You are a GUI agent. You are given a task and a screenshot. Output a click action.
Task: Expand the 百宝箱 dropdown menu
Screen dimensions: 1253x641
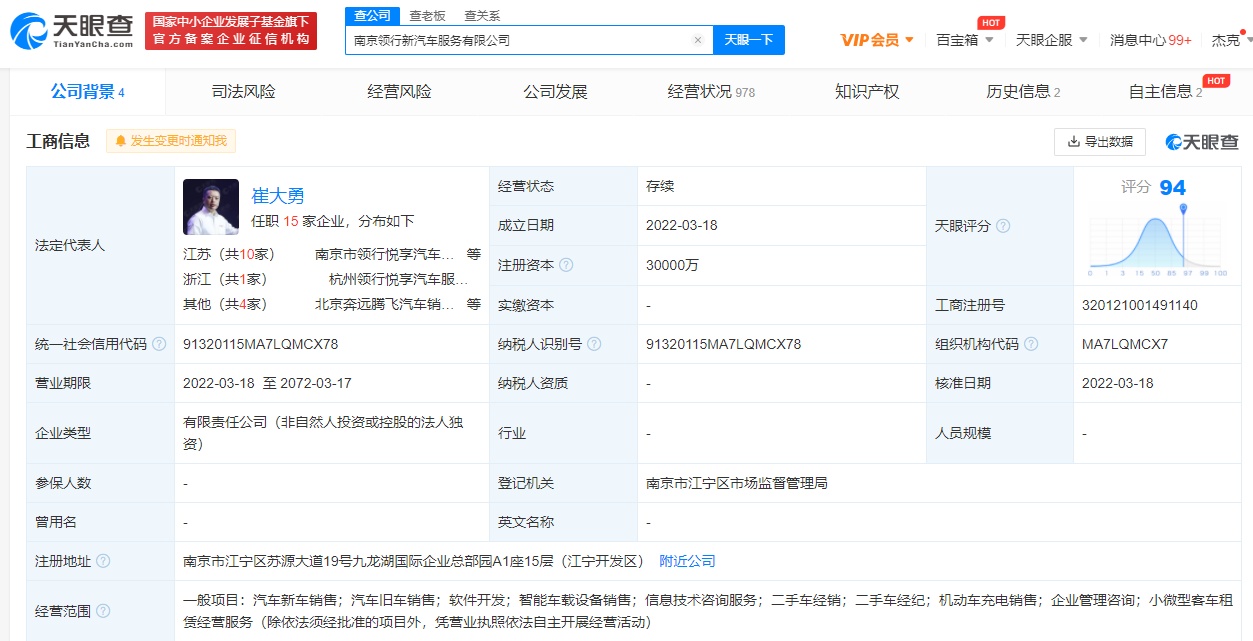[965, 40]
